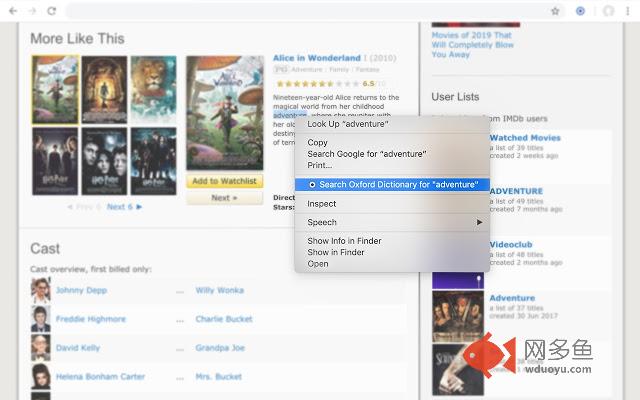Screen dimensions: 640x400
Task: Click Add to Watchlist button
Action: (x=223, y=181)
